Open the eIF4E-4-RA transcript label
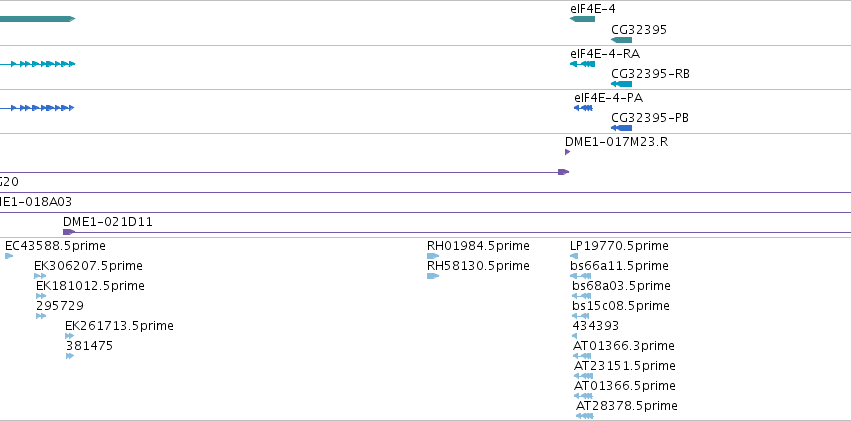Viewport: 851px width, 421px height. click(x=605, y=54)
